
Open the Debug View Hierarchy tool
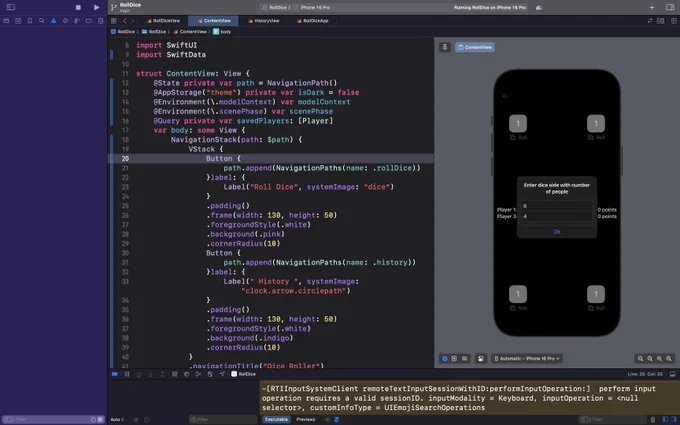click(186, 374)
